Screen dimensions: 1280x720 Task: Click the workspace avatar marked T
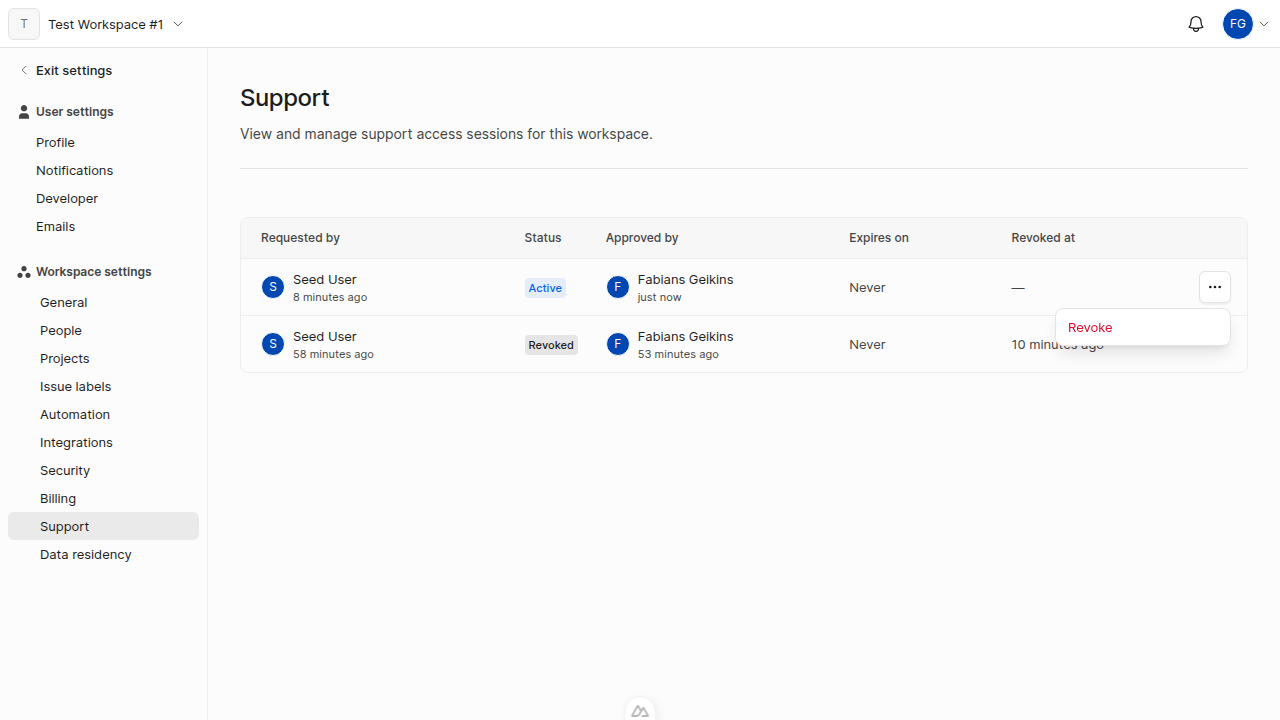(23, 24)
